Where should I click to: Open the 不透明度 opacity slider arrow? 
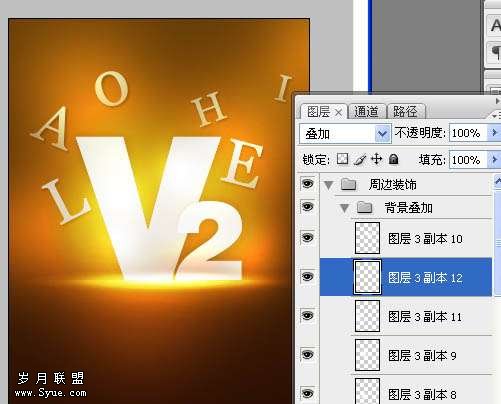(494, 133)
